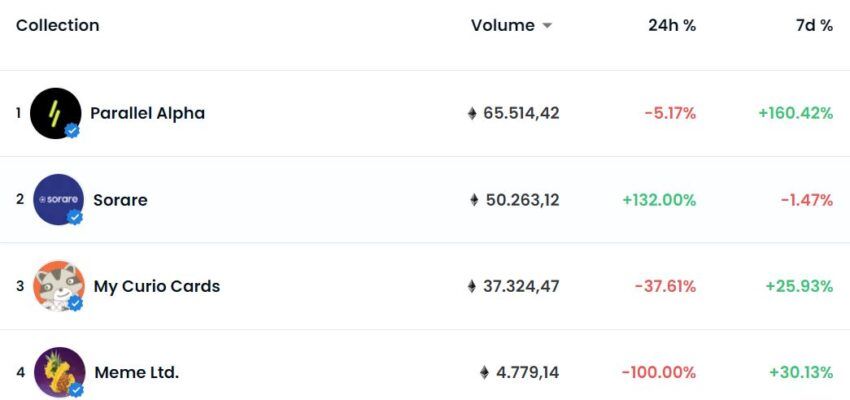
Task: Open Sorare collection name link
Action: tap(120, 200)
